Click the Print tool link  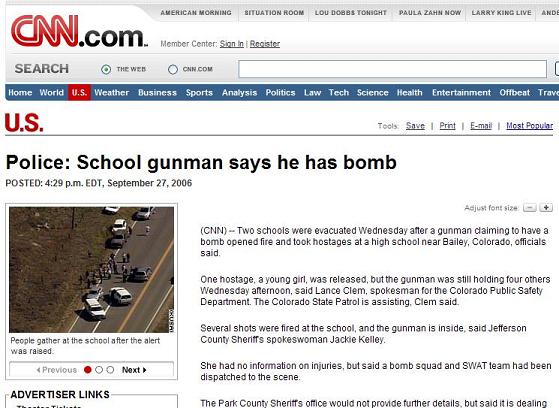click(x=447, y=126)
